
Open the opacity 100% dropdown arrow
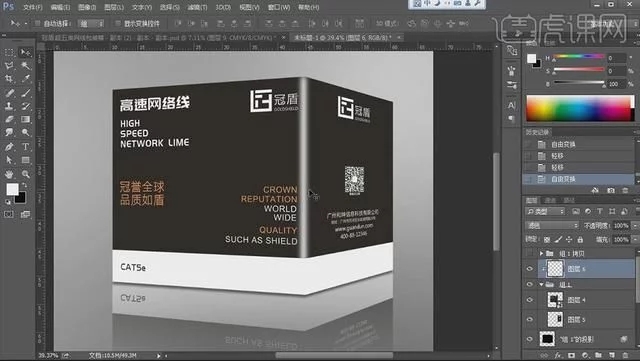pyautogui.click(x=635, y=225)
